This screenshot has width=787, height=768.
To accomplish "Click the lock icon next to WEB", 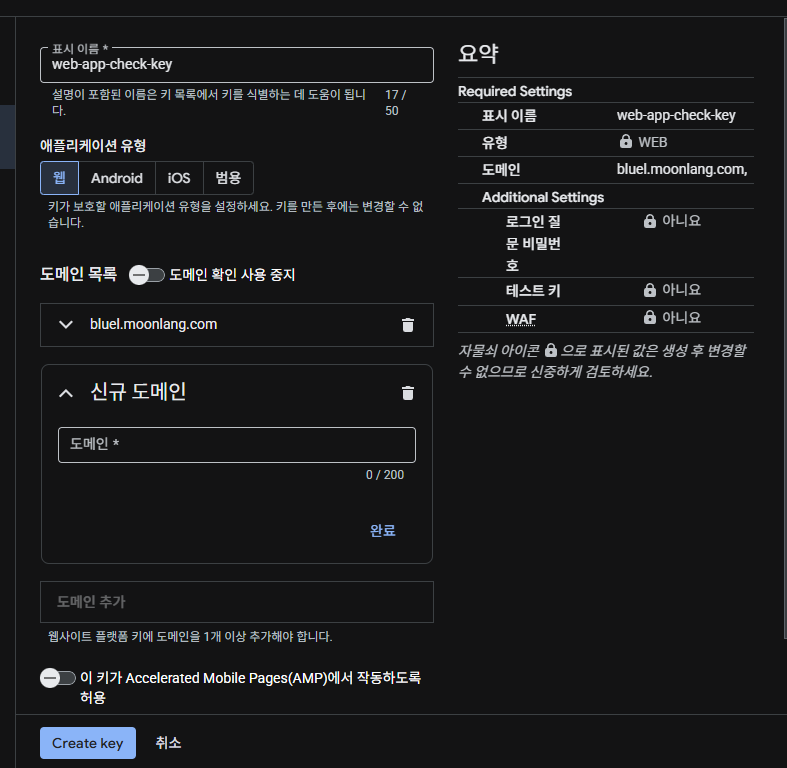I will tap(625, 142).
